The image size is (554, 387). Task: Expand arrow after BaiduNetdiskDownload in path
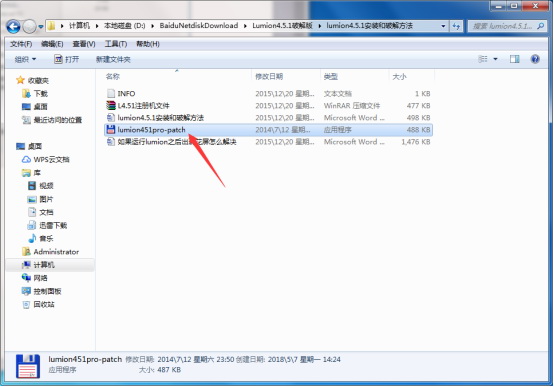[245, 26]
